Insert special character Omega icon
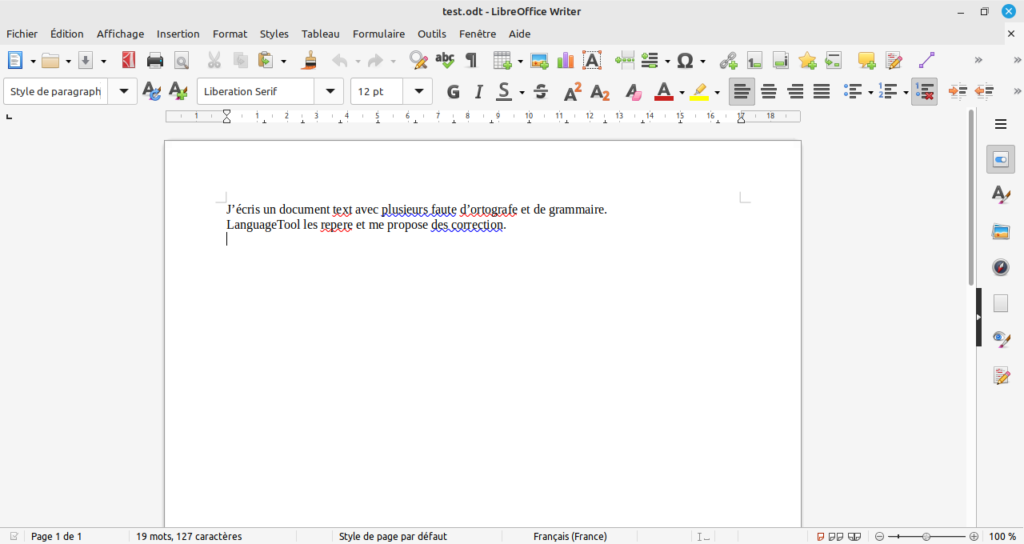This screenshot has height=544, width=1024. (684, 61)
